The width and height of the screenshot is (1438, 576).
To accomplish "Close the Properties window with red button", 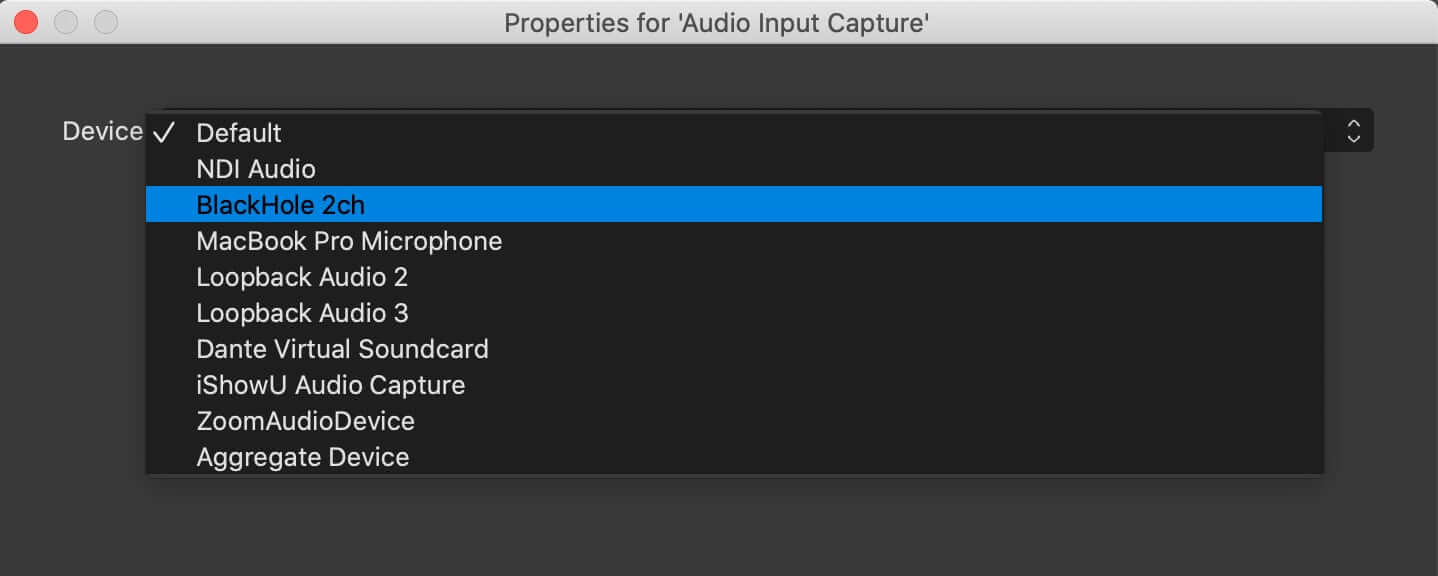I will 26,22.
